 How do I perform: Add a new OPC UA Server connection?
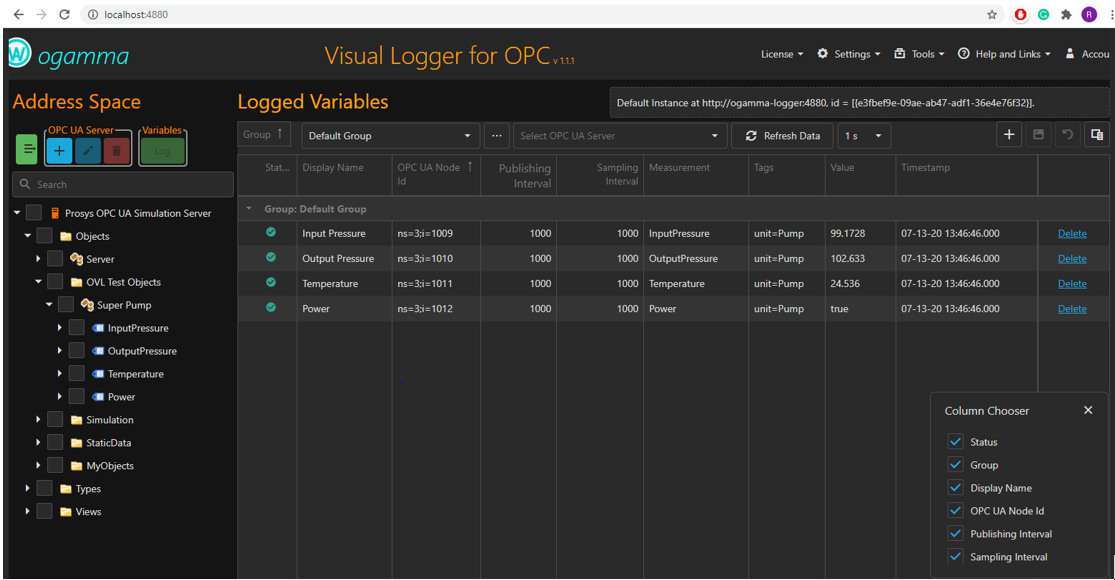59,150
